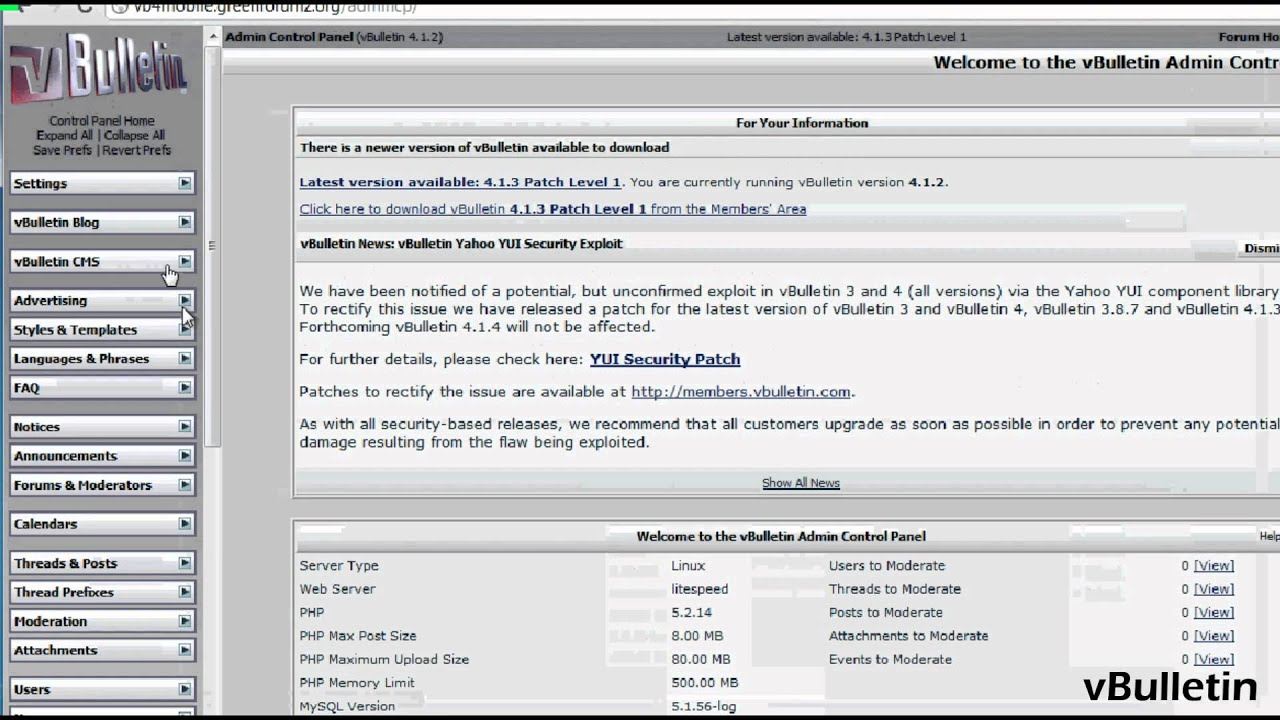The width and height of the screenshot is (1280, 720).
Task: Select the 'litespeed' web server value
Action: click(699, 589)
